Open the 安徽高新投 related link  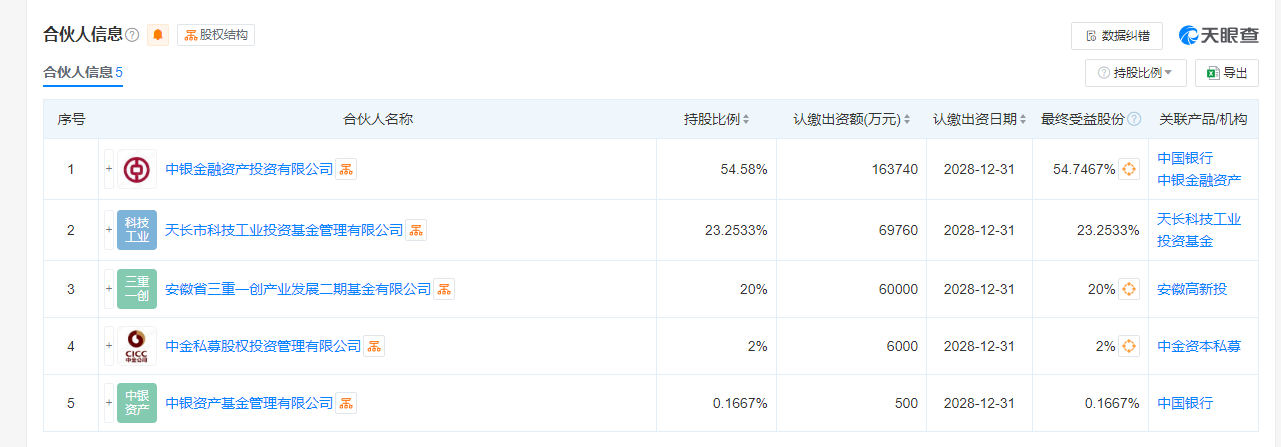click(x=1191, y=289)
